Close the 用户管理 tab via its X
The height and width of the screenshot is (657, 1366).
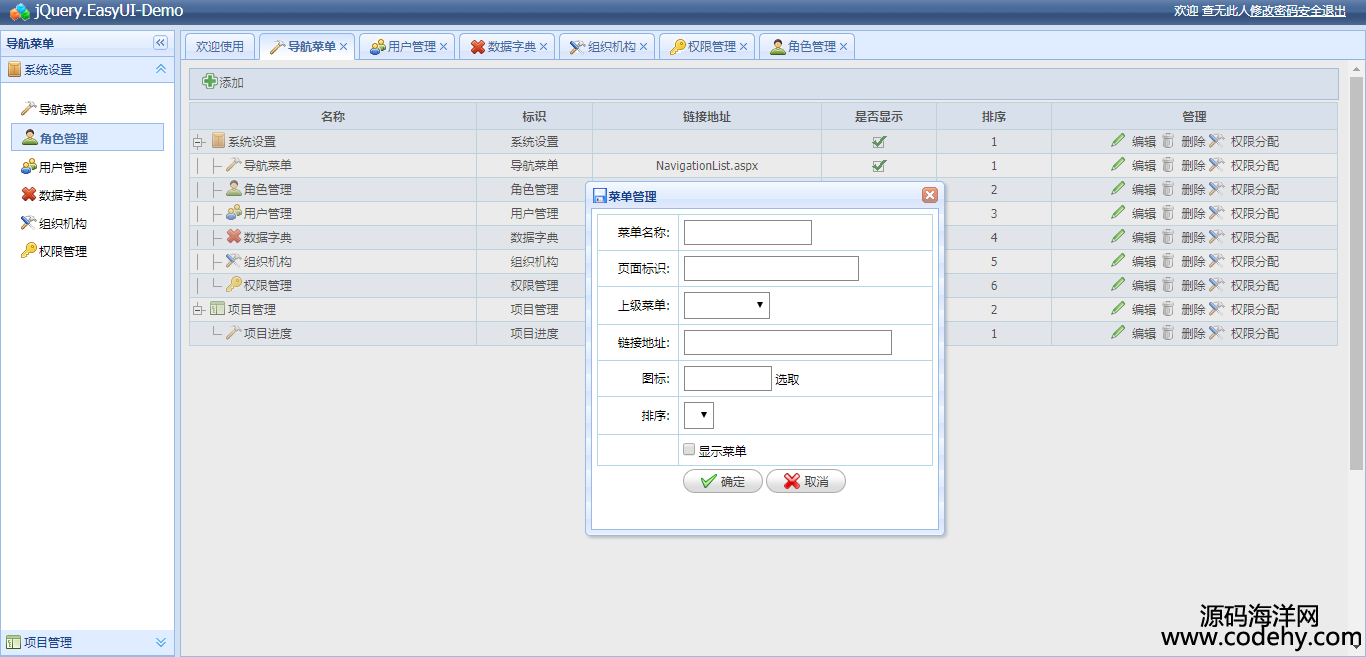pos(444,47)
